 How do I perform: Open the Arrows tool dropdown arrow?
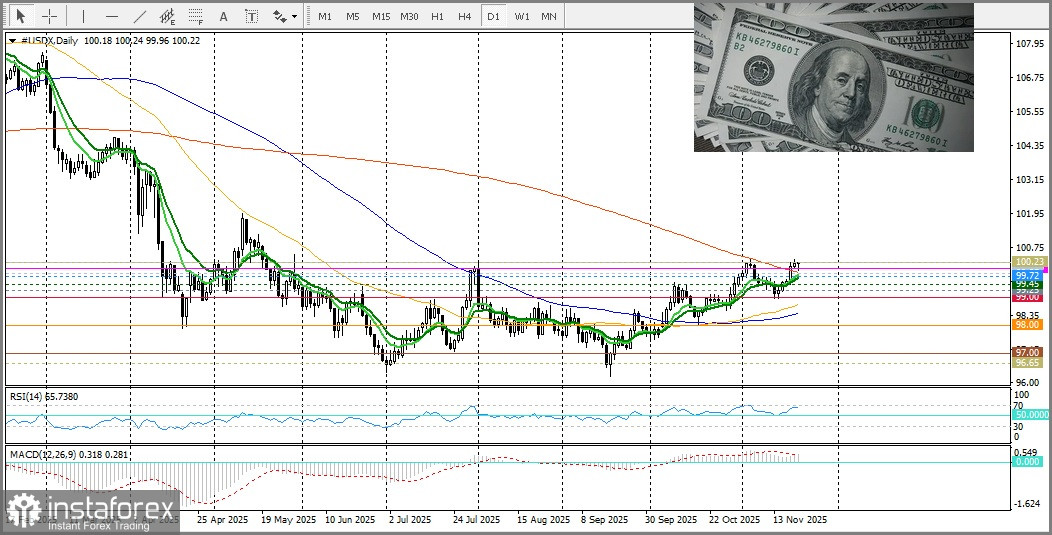[295, 17]
